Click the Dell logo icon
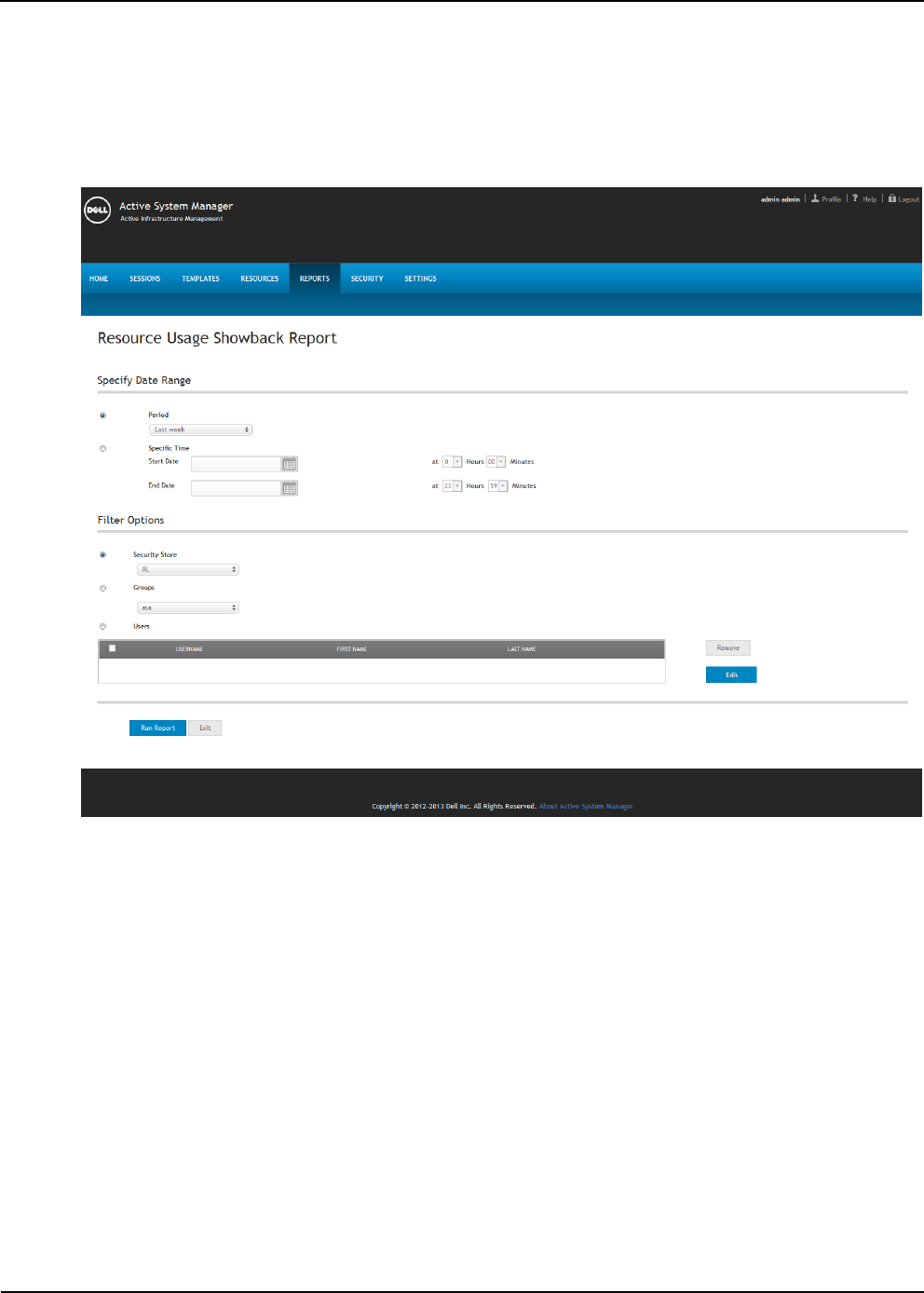924x1293 pixels. point(98,210)
